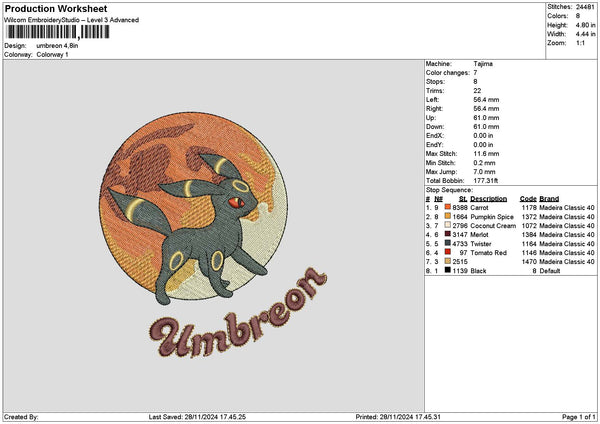The width and height of the screenshot is (600, 424).
Task: Click the 'Coconut Cream' thread description
Action: [x=493, y=225]
